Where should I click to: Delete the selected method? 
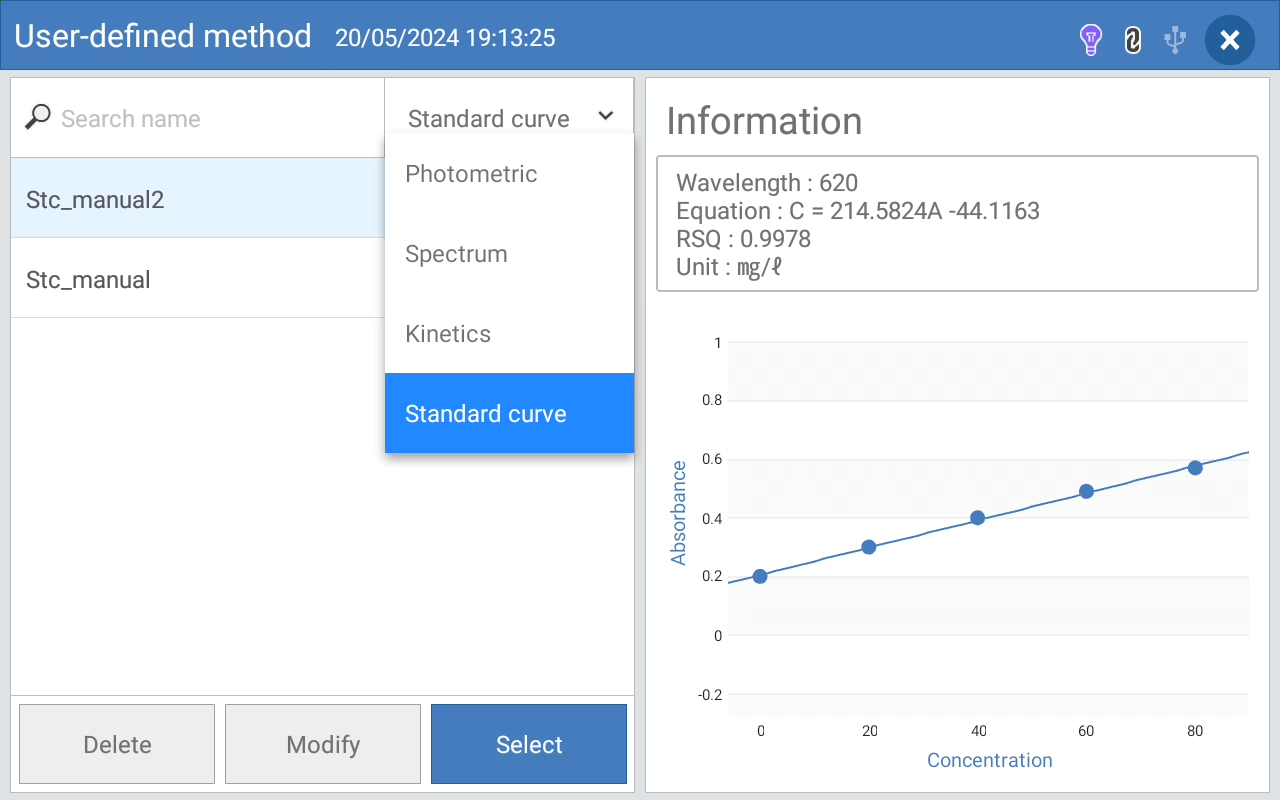(x=117, y=744)
